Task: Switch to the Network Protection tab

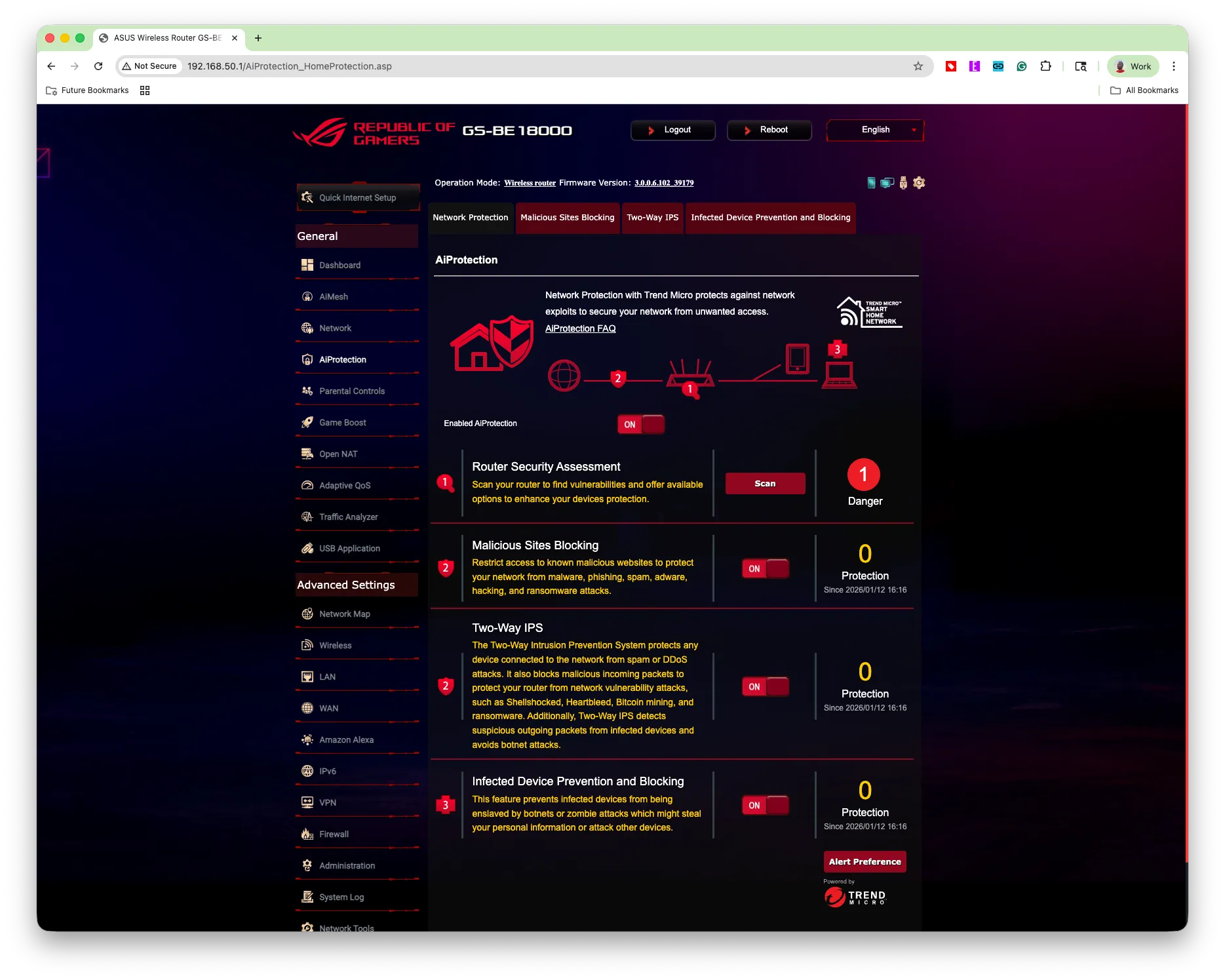Action: [x=470, y=218]
